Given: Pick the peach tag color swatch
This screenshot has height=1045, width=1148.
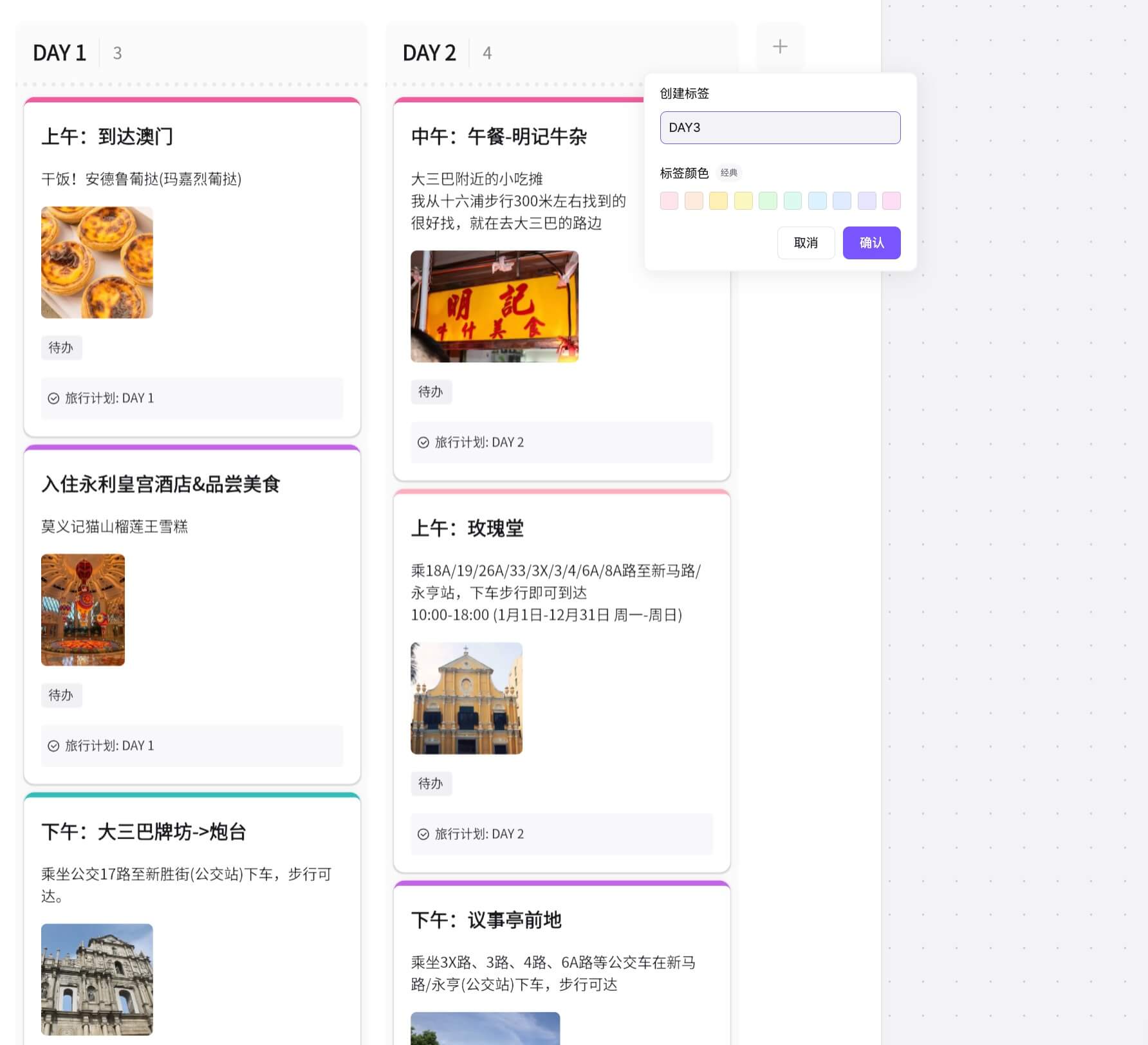Looking at the screenshot, I should 694,201.
